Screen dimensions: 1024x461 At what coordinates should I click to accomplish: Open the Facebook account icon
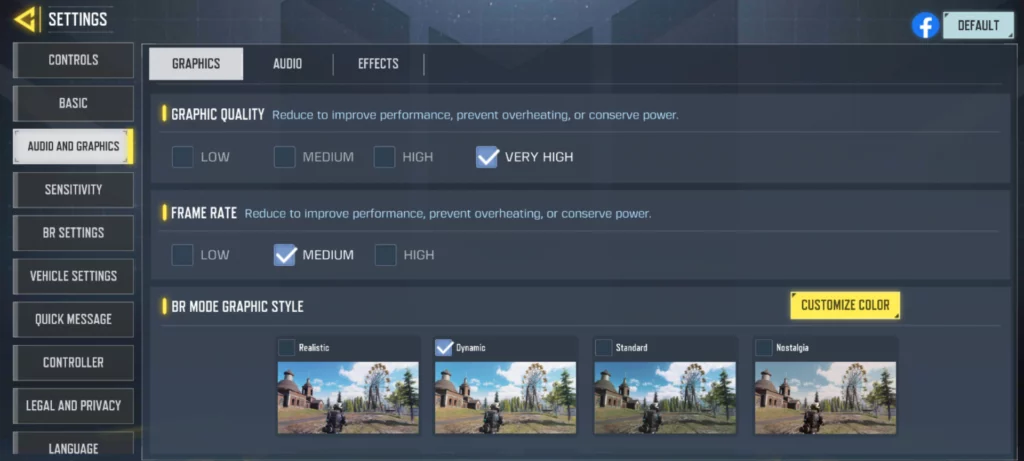pyautogui.click(x=925, y=26)
